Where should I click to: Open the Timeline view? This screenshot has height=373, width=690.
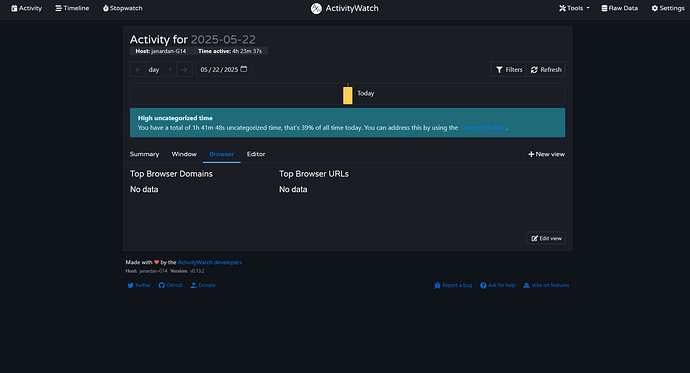(x=72, y=8)
